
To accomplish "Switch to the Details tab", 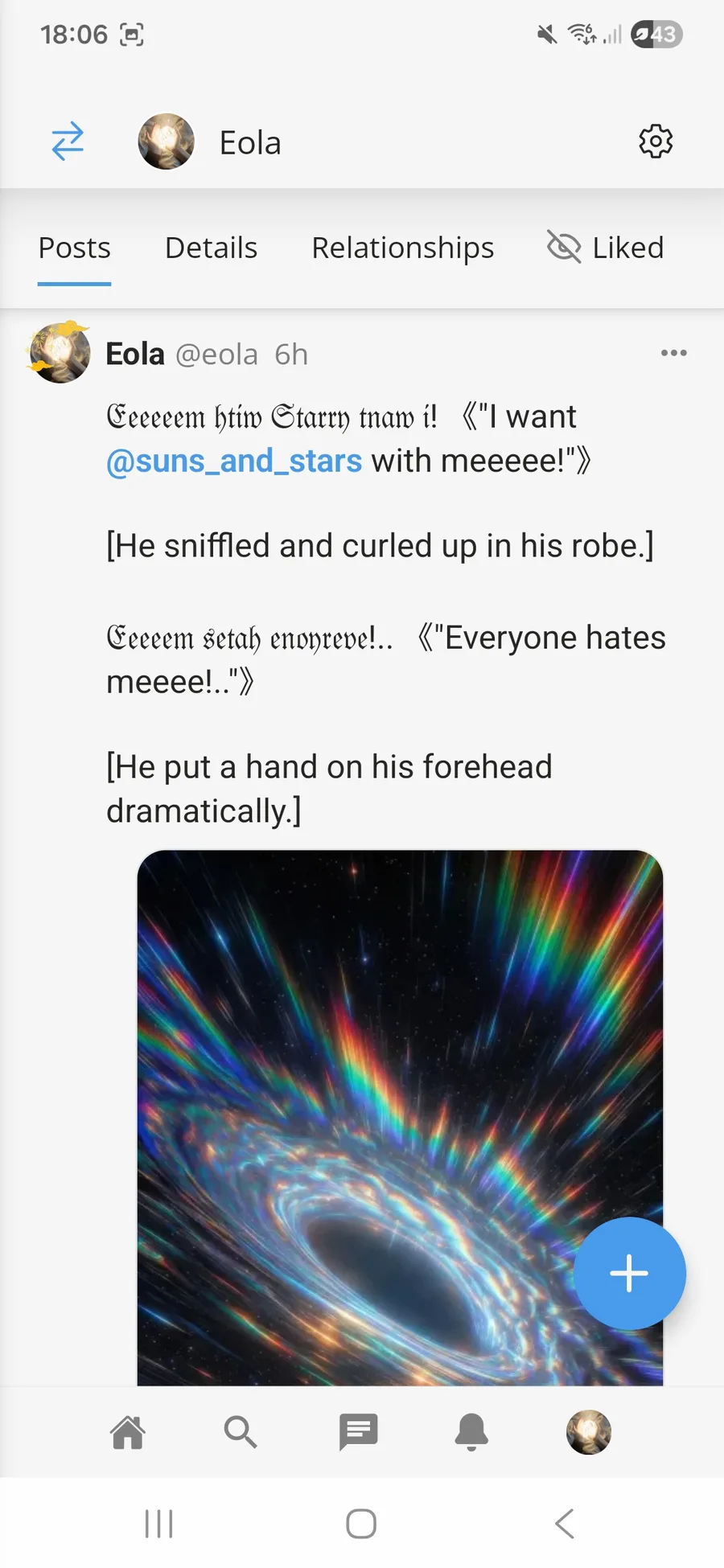I will click(211, 248).
